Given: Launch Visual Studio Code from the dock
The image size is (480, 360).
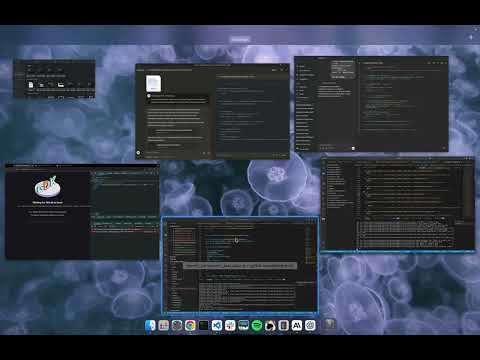Looking at the screenshot, I should [217, 325].
